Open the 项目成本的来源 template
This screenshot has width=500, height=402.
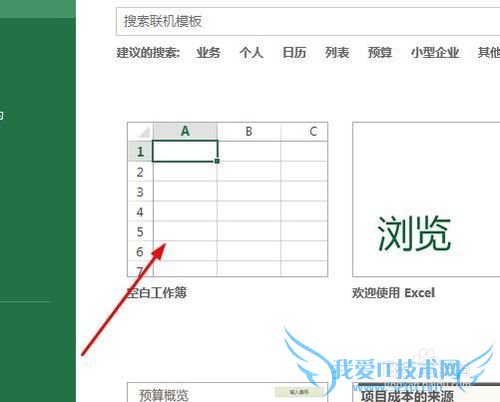[x=426, y=392]
